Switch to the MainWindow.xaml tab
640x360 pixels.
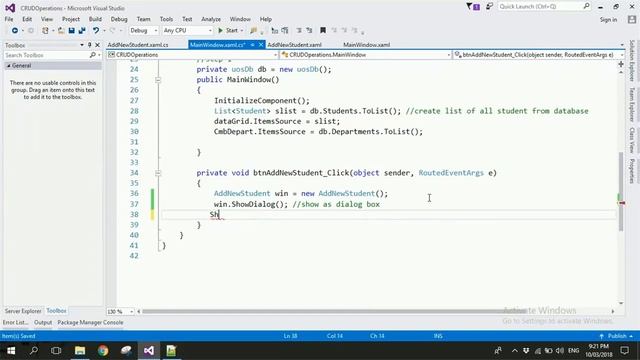pyautogui.click(x=366, y=45)
